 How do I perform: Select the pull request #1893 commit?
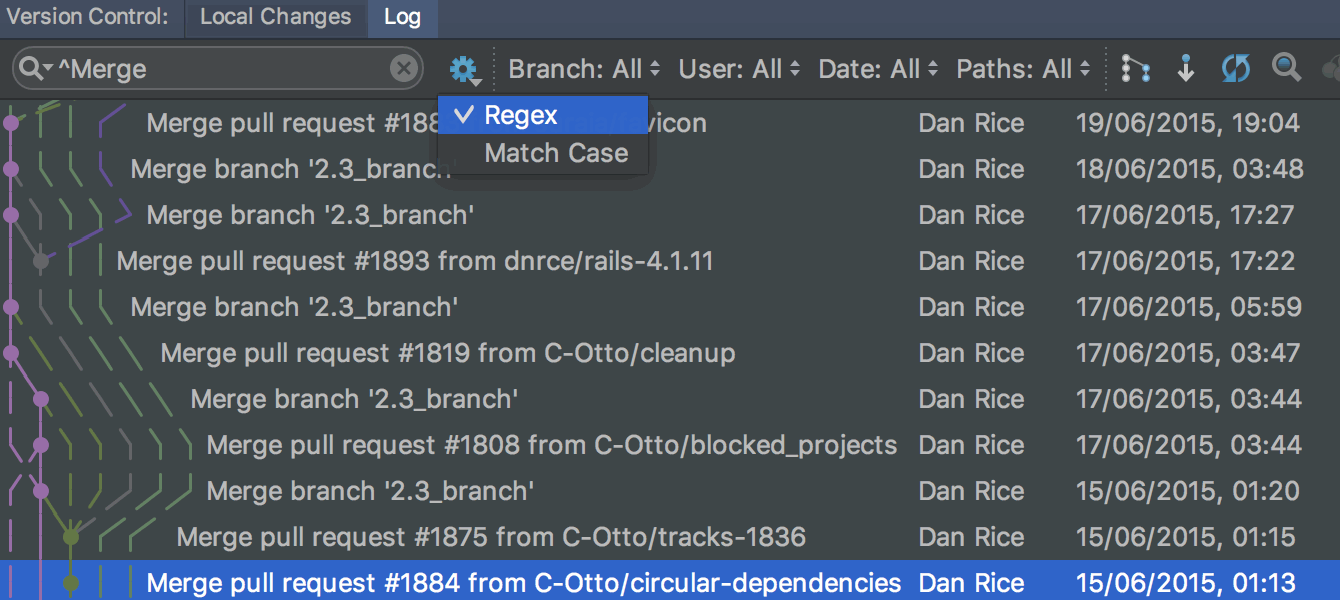click(414, 262)
